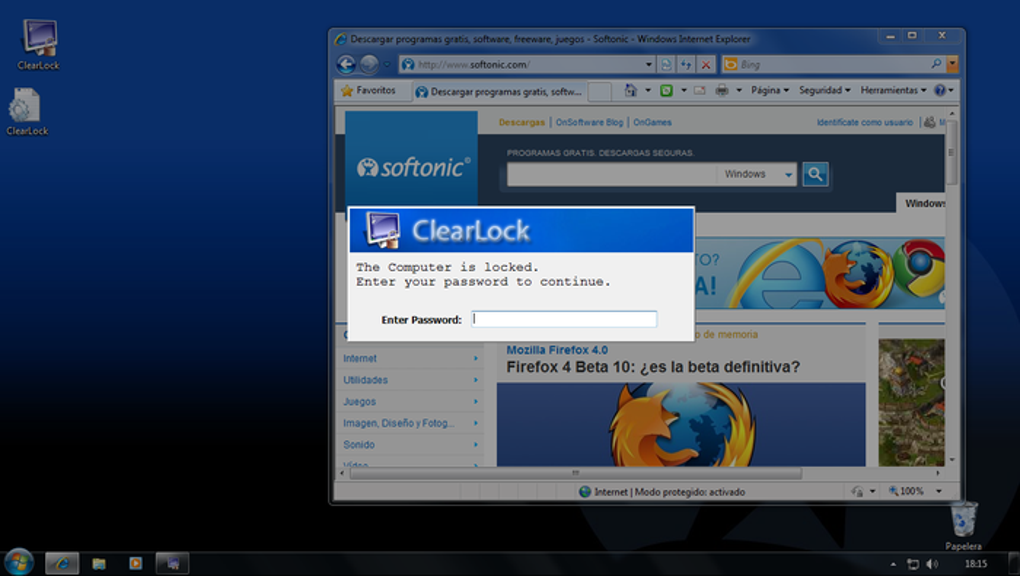Open Windows Media Player from taskbar
1020x576 pixels.
click(135, 563)
